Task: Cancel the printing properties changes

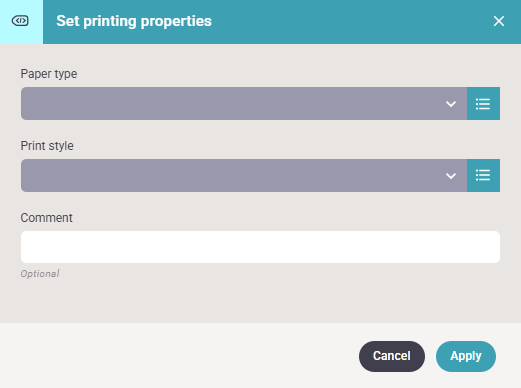Action: tap(392, 356)
